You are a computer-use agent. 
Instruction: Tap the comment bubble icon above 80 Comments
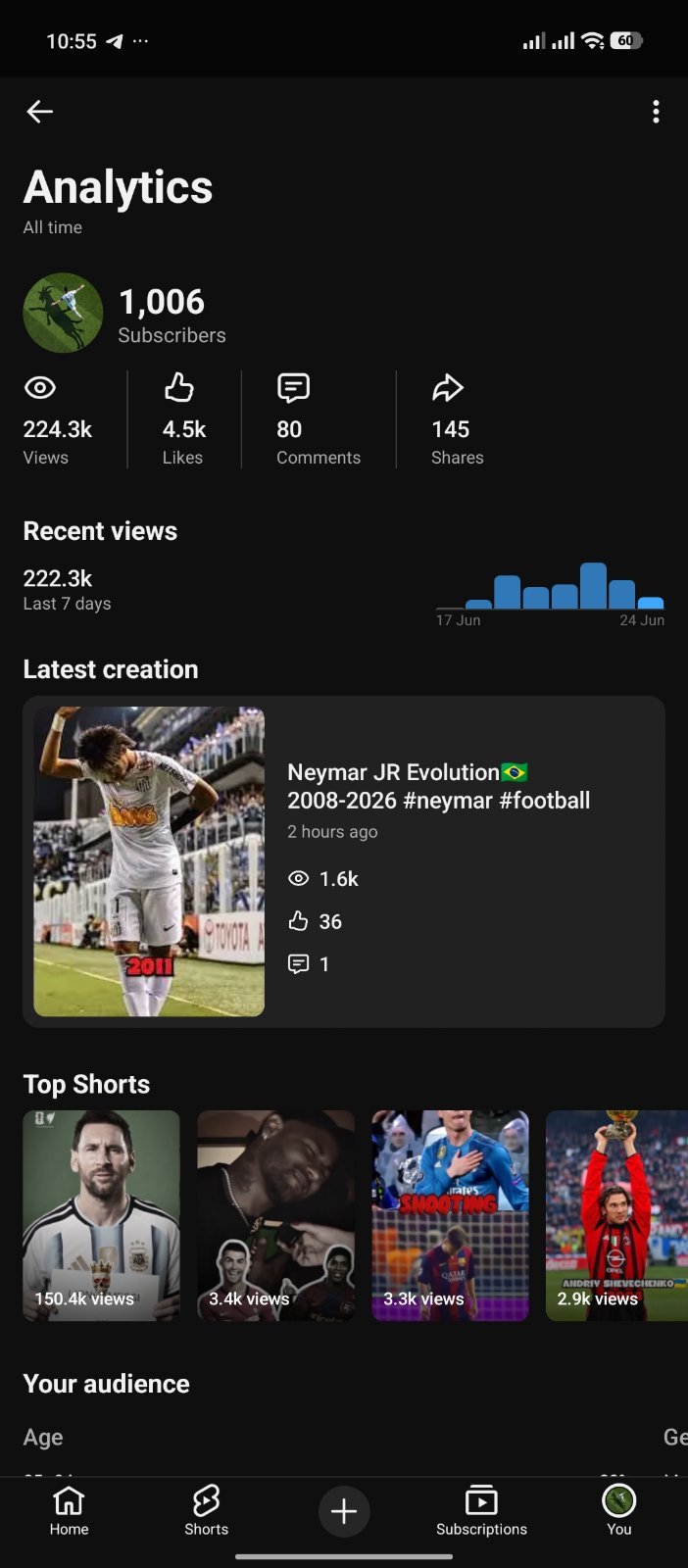tap(293, 388)
